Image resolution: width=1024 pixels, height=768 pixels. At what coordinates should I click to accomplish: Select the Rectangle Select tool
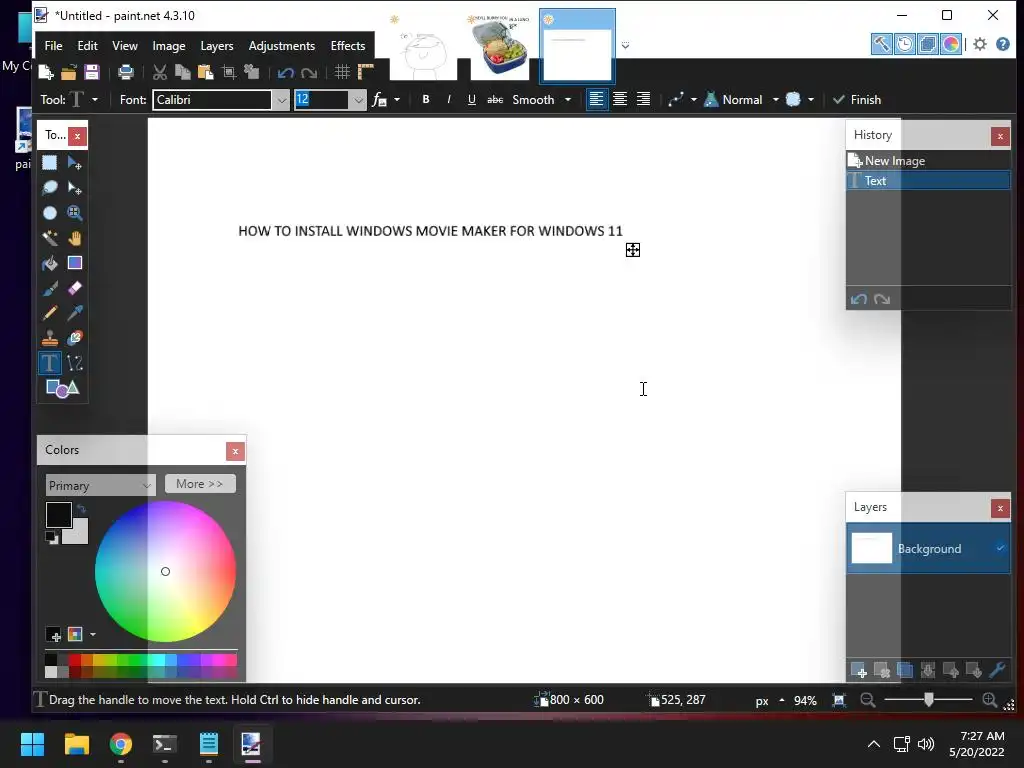point(50,163)
